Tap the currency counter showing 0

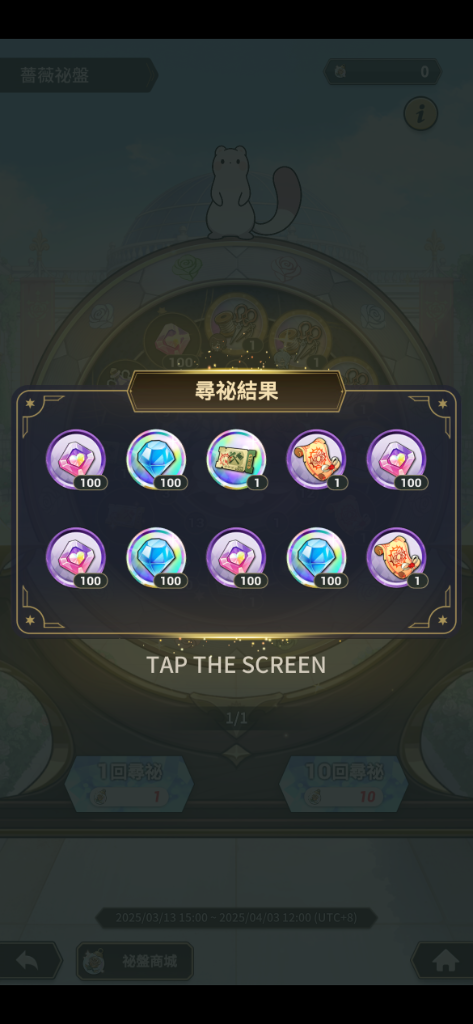[x=382, y=72]
